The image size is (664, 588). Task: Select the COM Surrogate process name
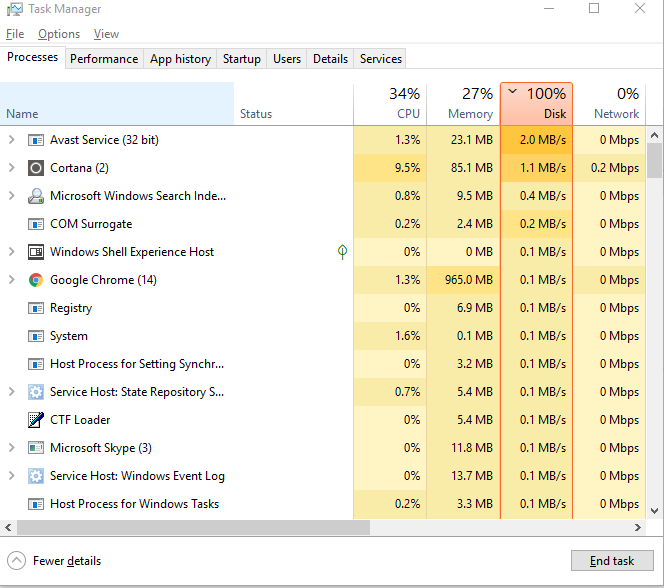point(91,224)
